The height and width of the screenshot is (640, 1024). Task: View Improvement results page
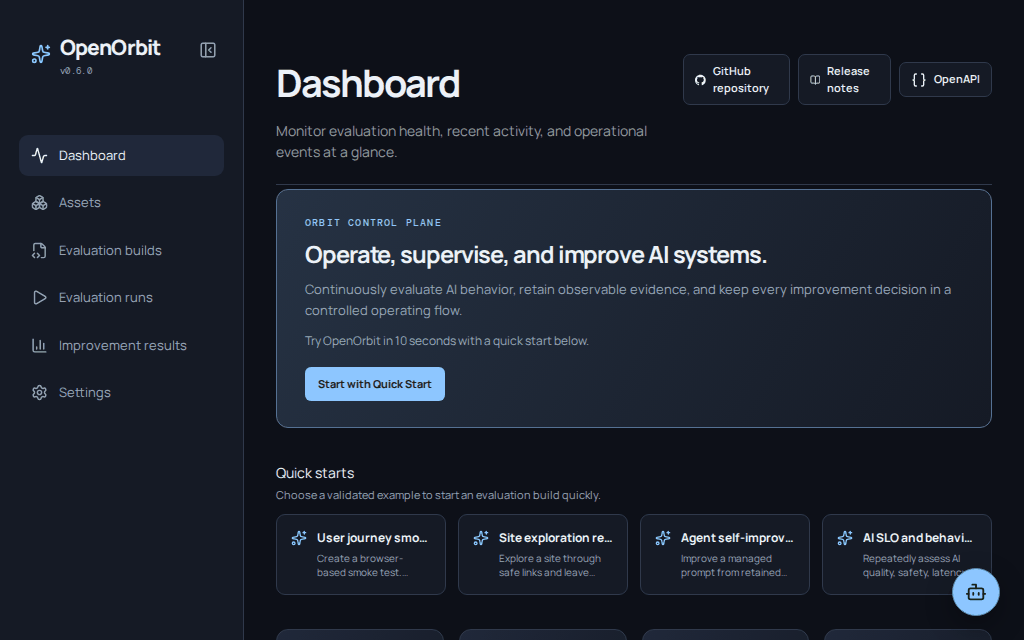click(121, 345)
